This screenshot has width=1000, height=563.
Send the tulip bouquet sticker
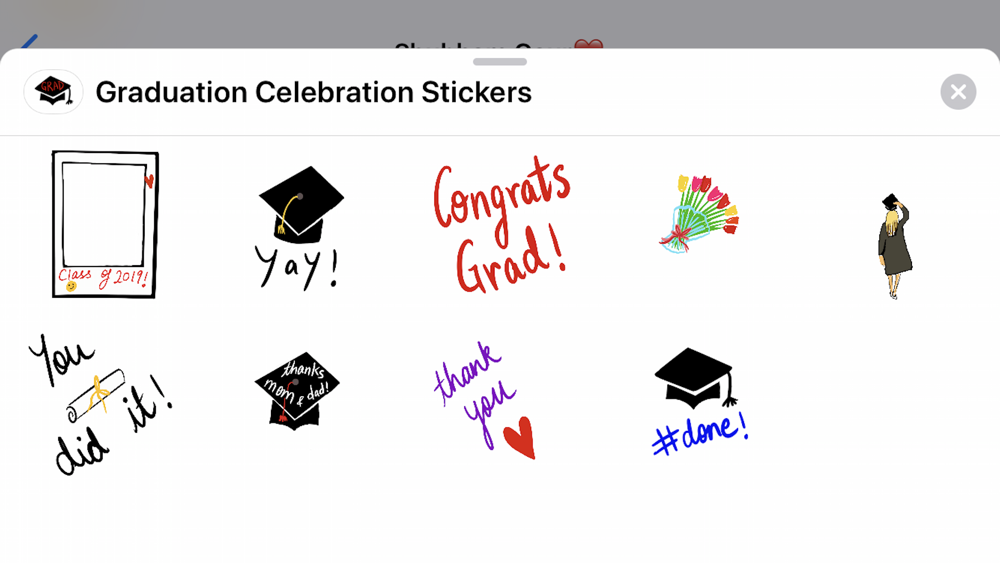pyautogui.click(x=699, y=214)
